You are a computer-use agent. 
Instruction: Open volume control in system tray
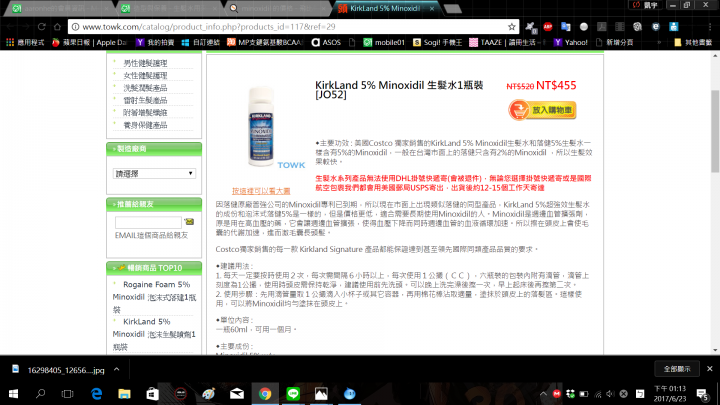(610, 394)
